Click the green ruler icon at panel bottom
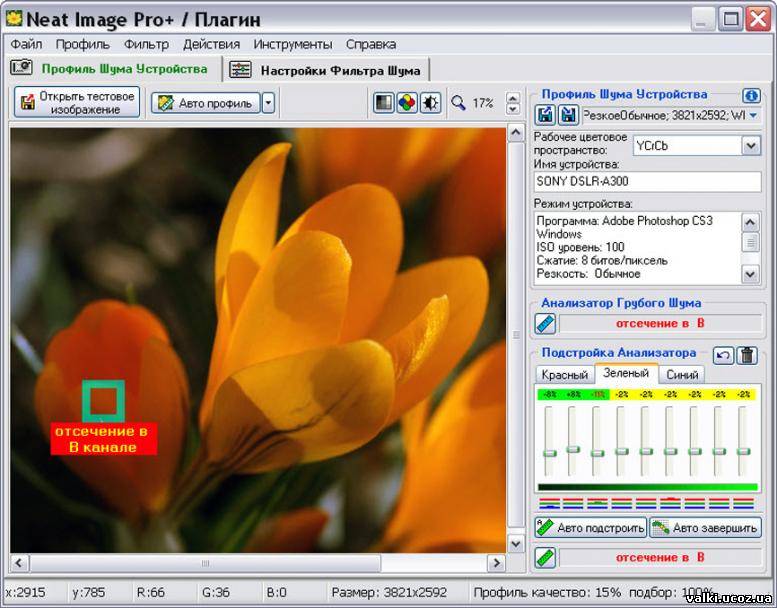Image resolution: width=777 pixels, height=608 pixels. point(545,557)
